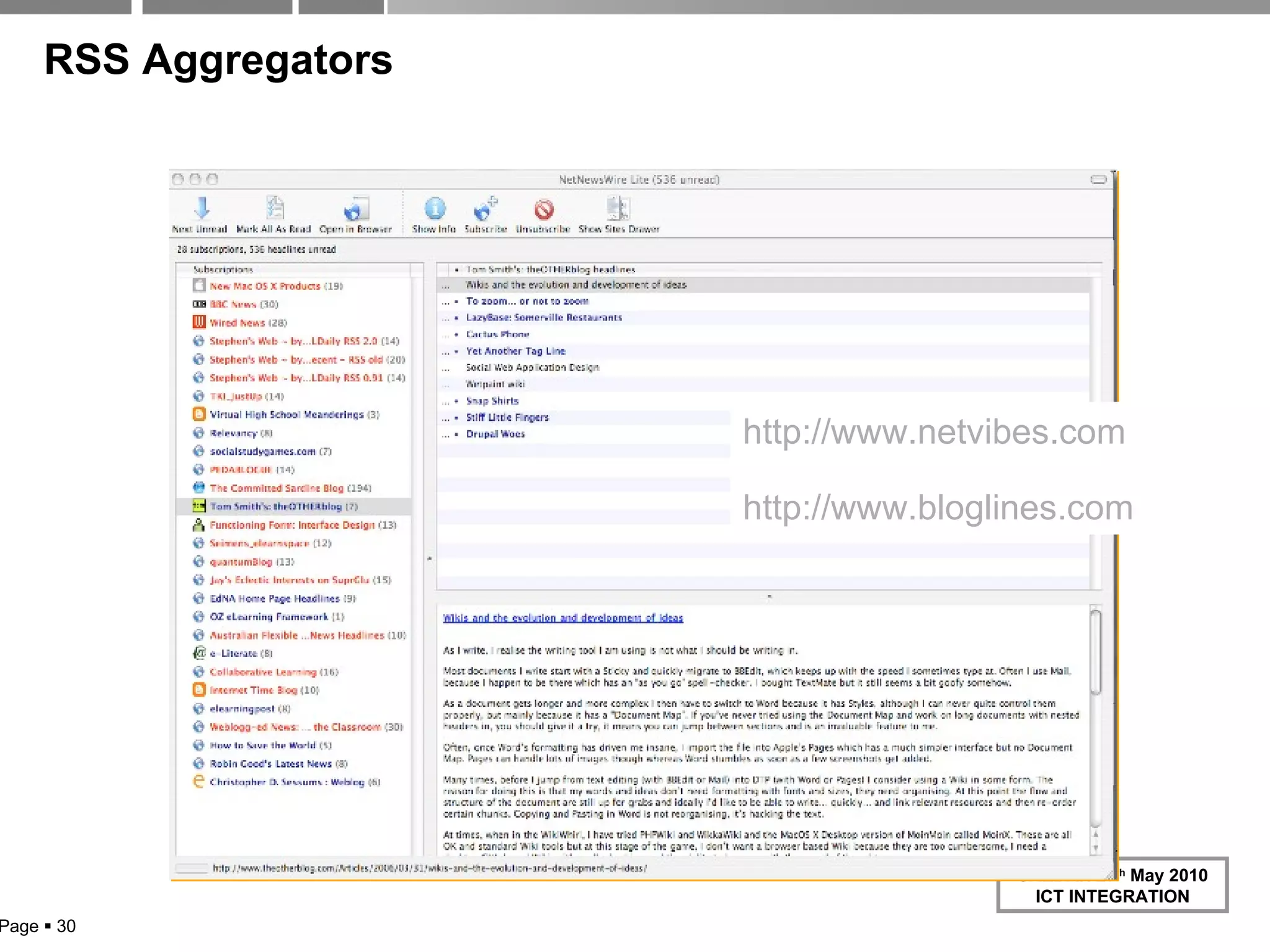Select The Committed Sardine Blog feed

(x=293, y=488)
